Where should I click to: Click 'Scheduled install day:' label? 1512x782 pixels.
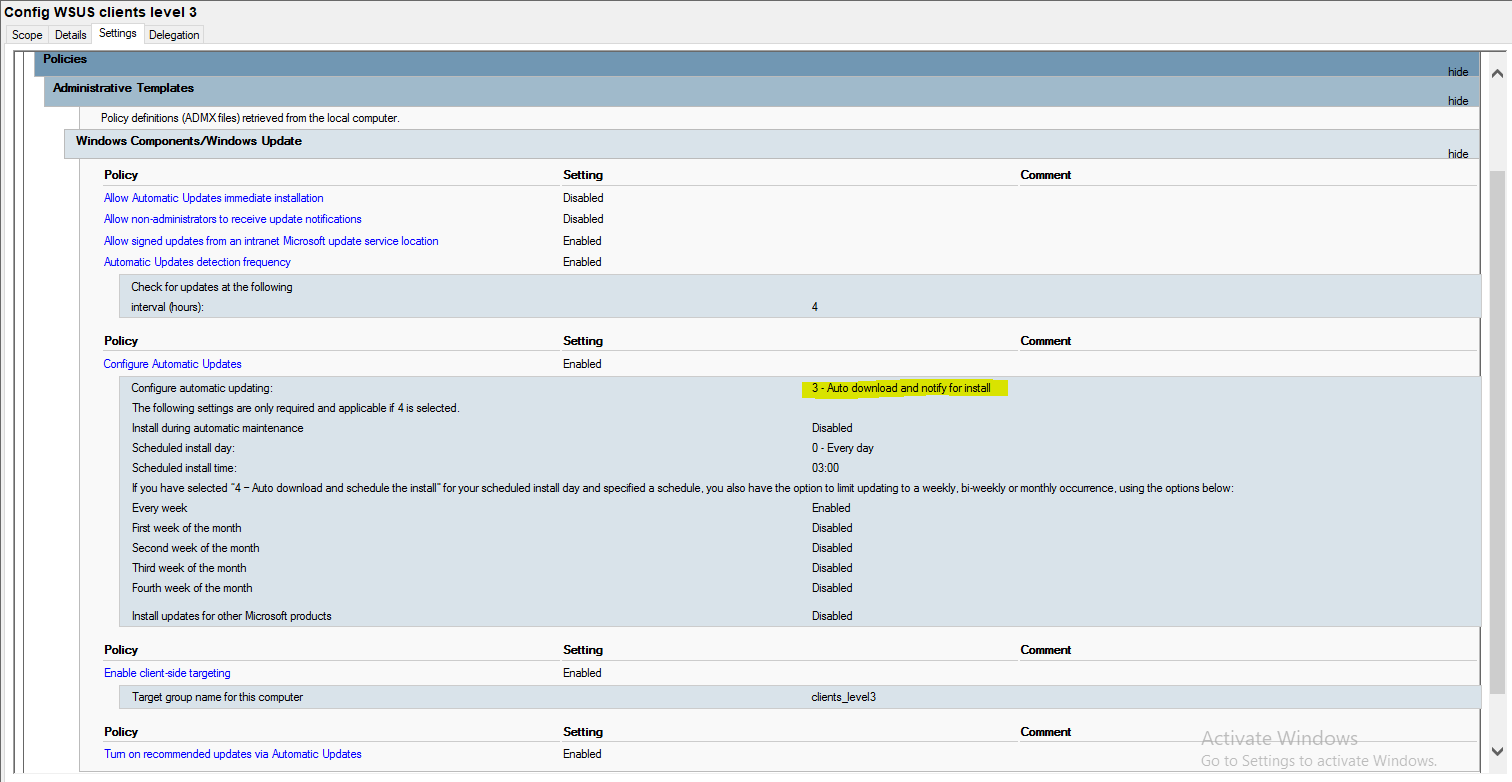[183, 448]
